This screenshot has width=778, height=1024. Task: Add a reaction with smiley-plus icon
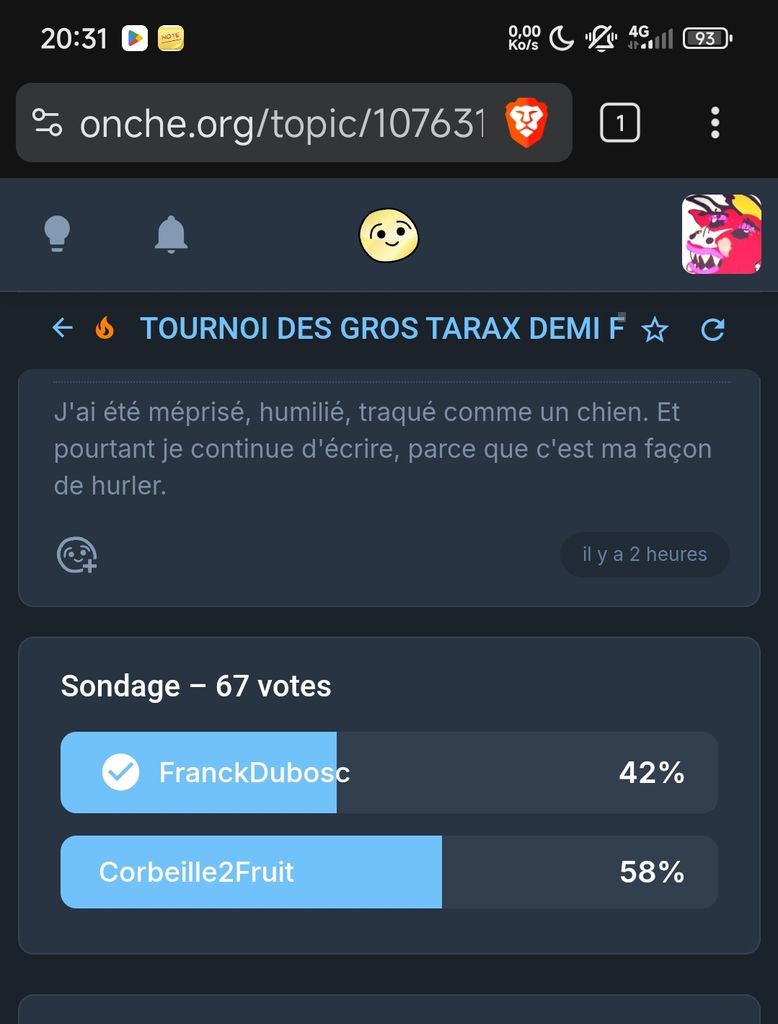(76, 554)
